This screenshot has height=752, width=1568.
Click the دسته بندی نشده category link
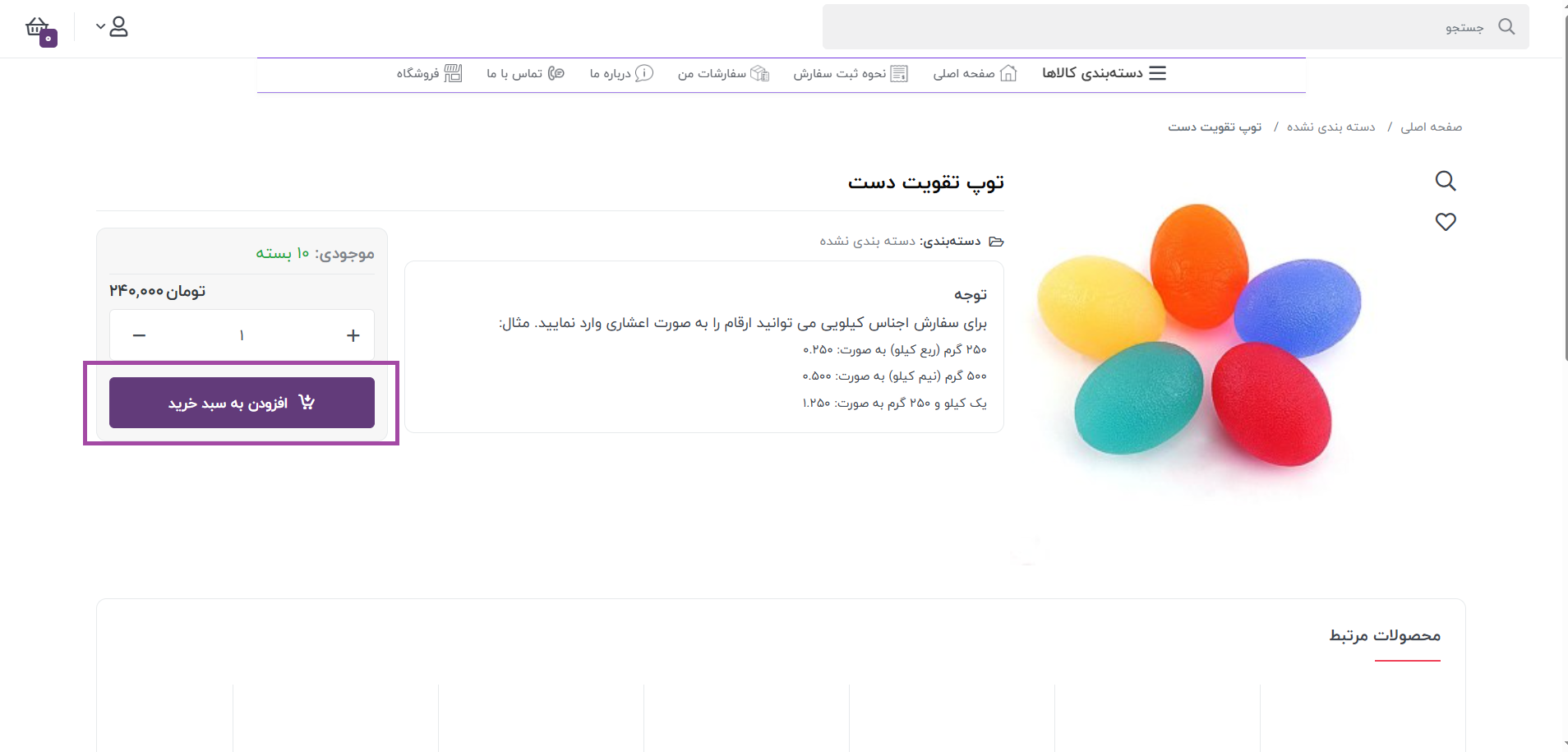coord(867,241)
